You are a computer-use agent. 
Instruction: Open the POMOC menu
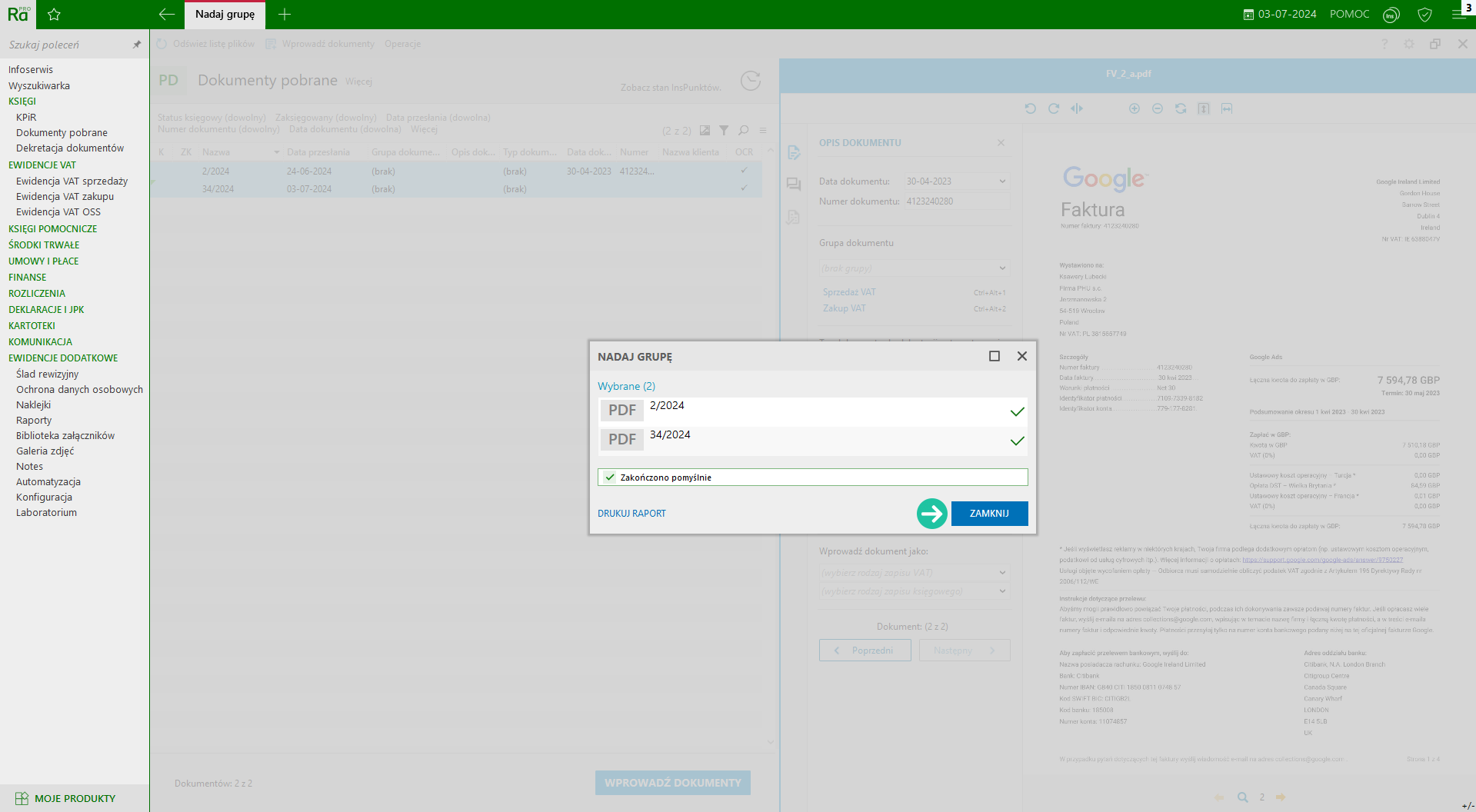pyautogui.click(x=1349, y=14)
